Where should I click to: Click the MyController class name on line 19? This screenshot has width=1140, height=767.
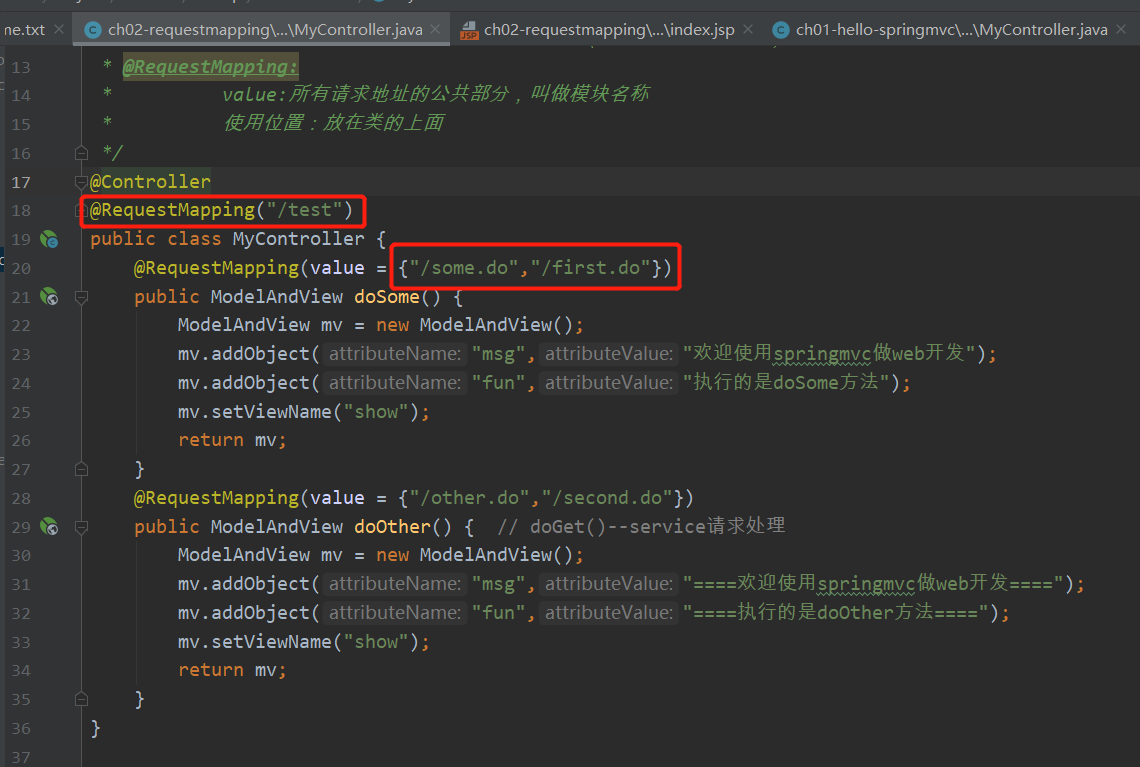coord(298,238)
